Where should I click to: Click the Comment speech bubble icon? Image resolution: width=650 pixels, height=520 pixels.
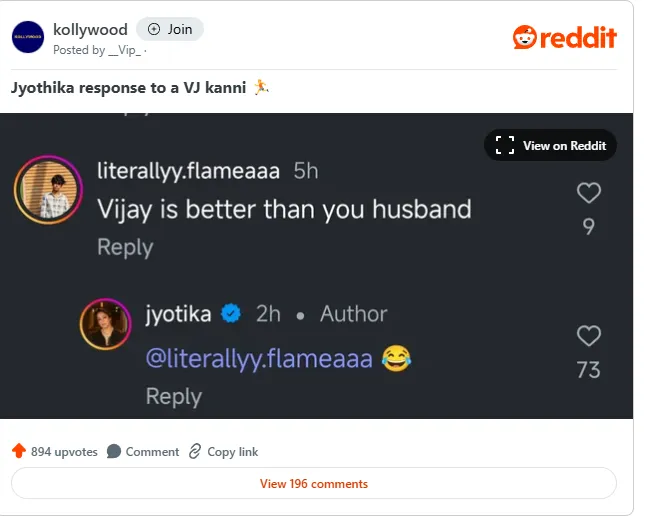tap(114, 452)
